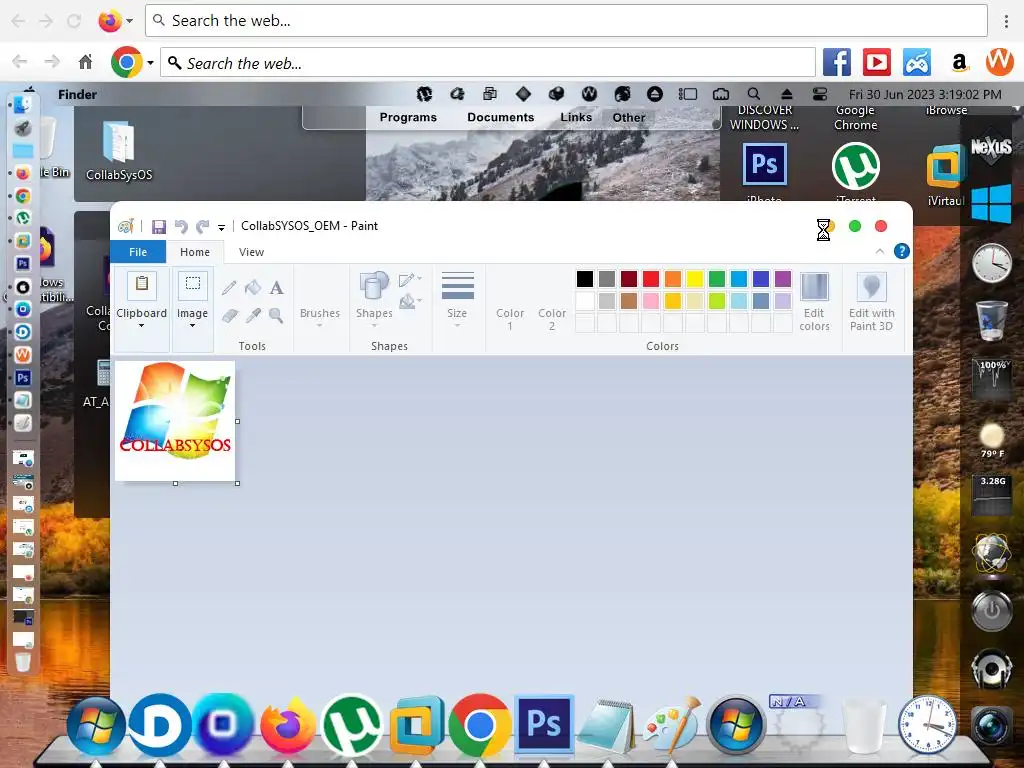The height and width of the screenshot is (768, 1024).
Task: Click the second italic Search the web field
Action: point(488,63)
